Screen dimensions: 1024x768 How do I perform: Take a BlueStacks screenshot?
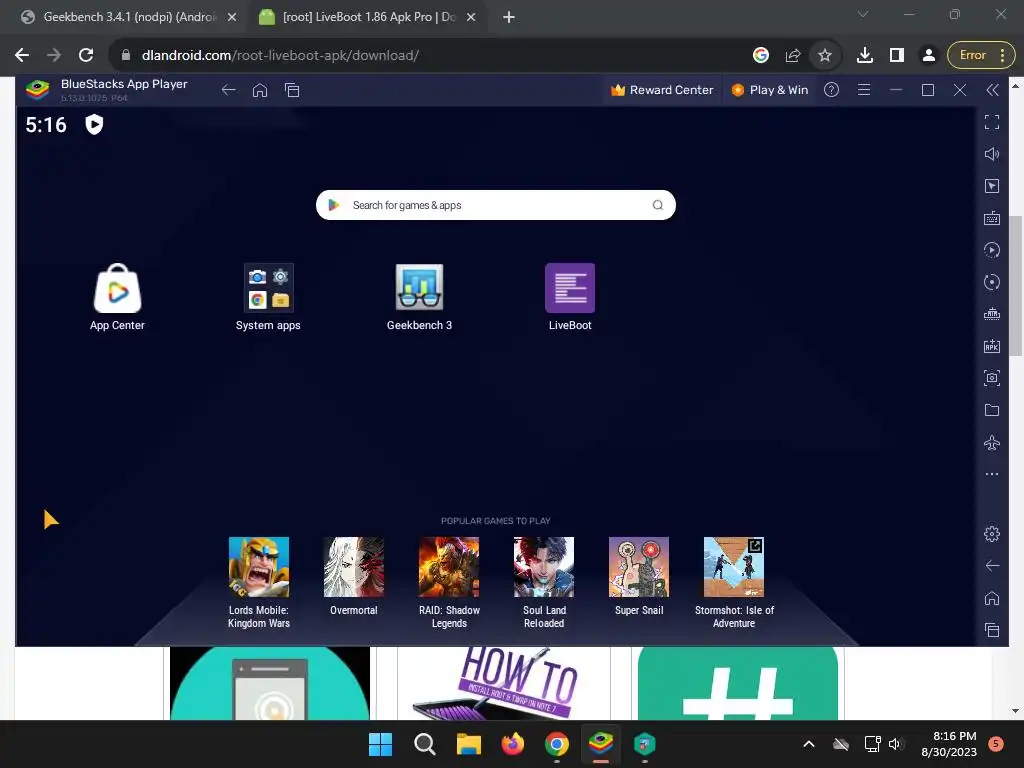(991, 378)
